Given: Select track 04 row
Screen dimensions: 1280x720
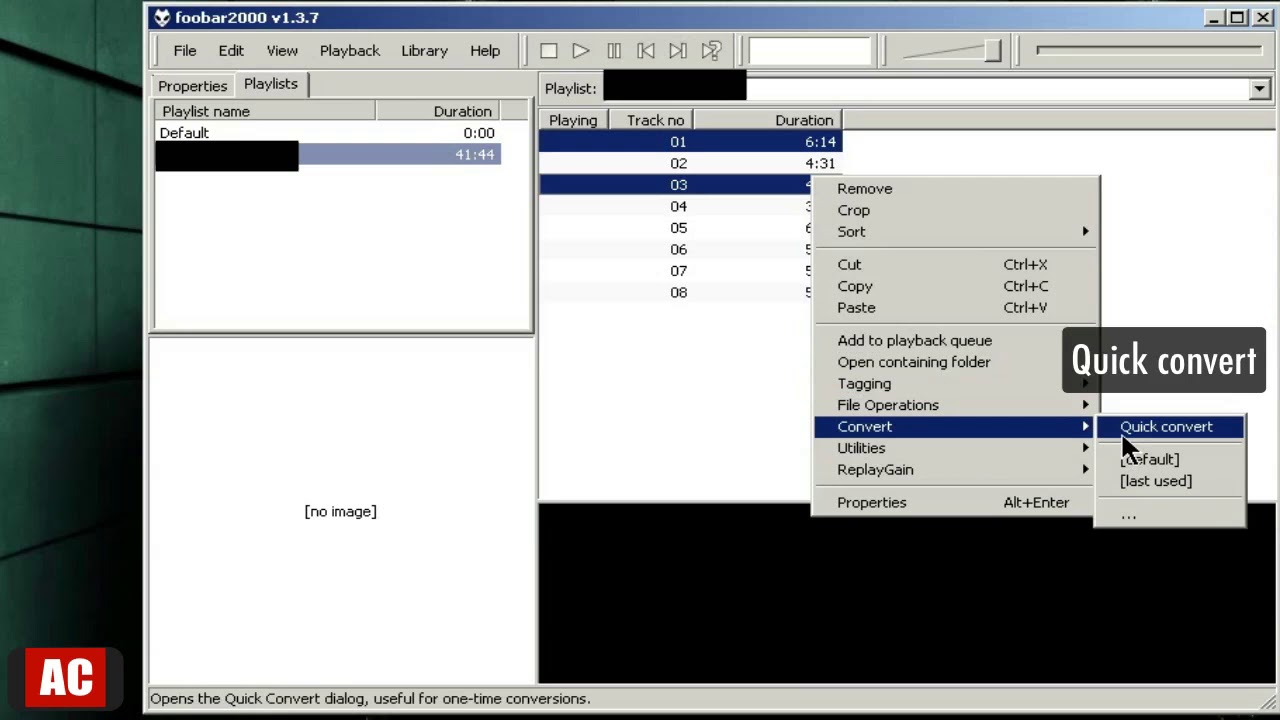Looking at the screenshot, I should [676, 207].
